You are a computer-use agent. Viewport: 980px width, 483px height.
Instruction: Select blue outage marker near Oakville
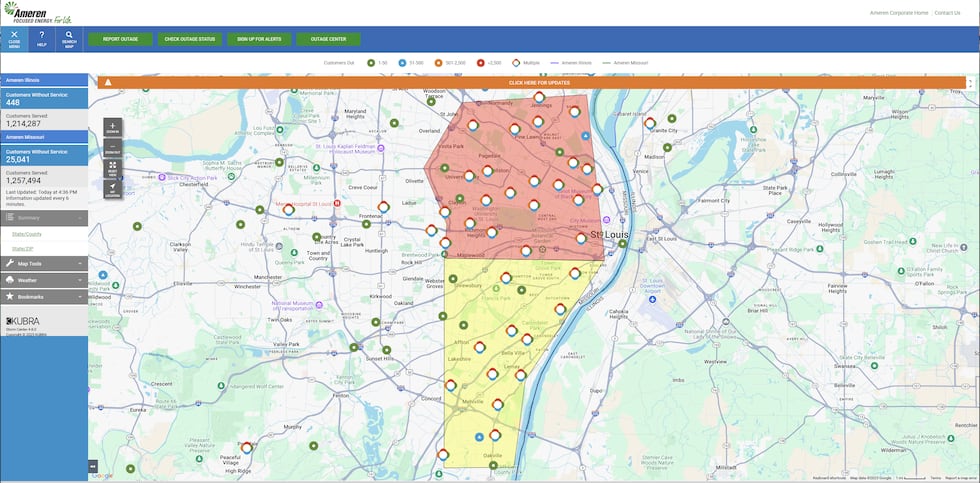[x=479, y=437]
